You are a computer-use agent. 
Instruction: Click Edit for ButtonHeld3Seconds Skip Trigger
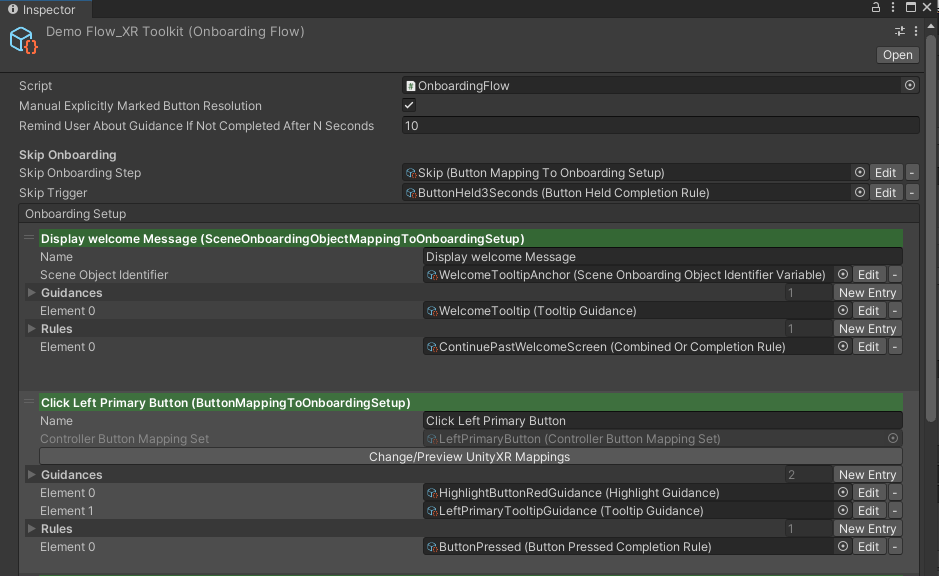[x=885, y=193]
